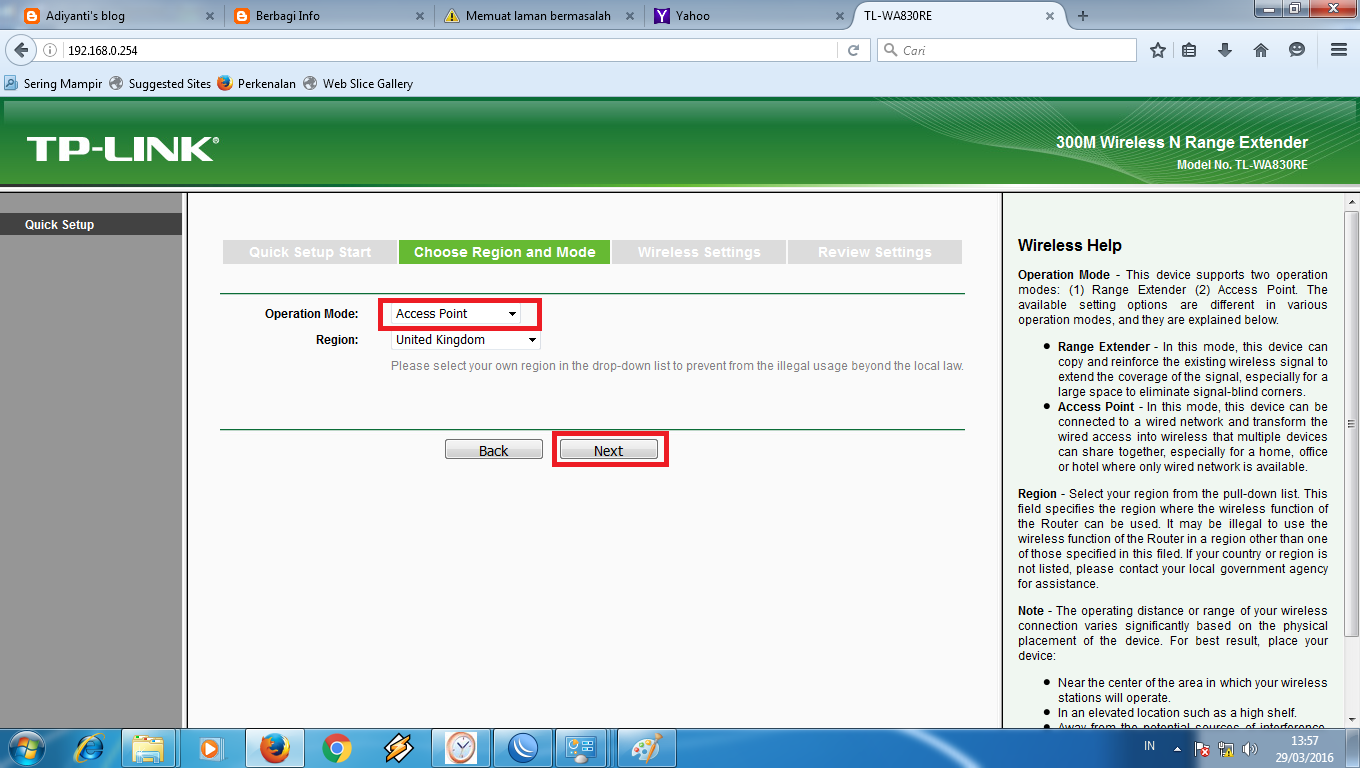The image size is (1360, 768).
Task: Open the blue round taskbar icon
Action: [x=523, y=747]
